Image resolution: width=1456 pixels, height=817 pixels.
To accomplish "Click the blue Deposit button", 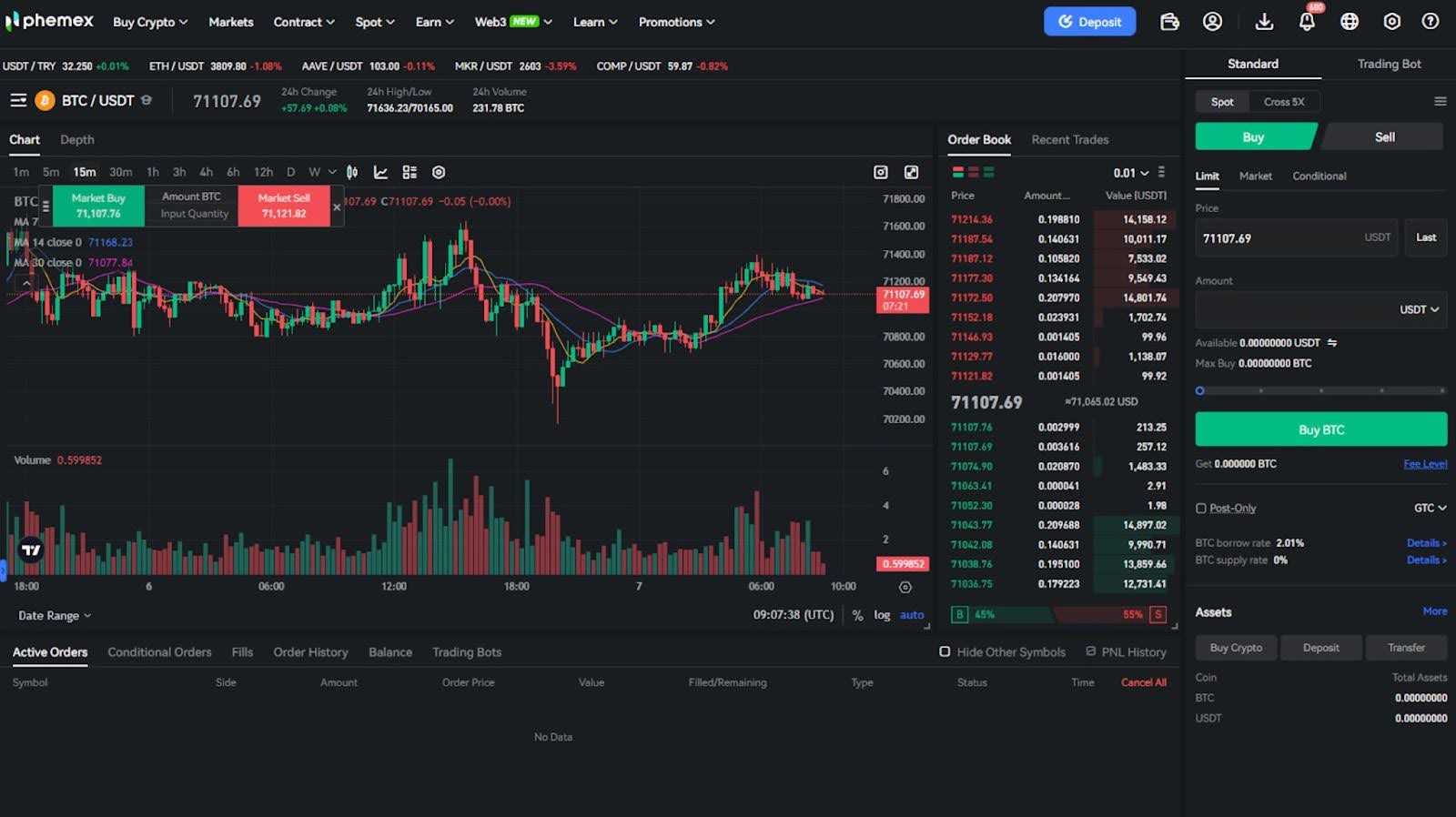I will [1089, 22].
